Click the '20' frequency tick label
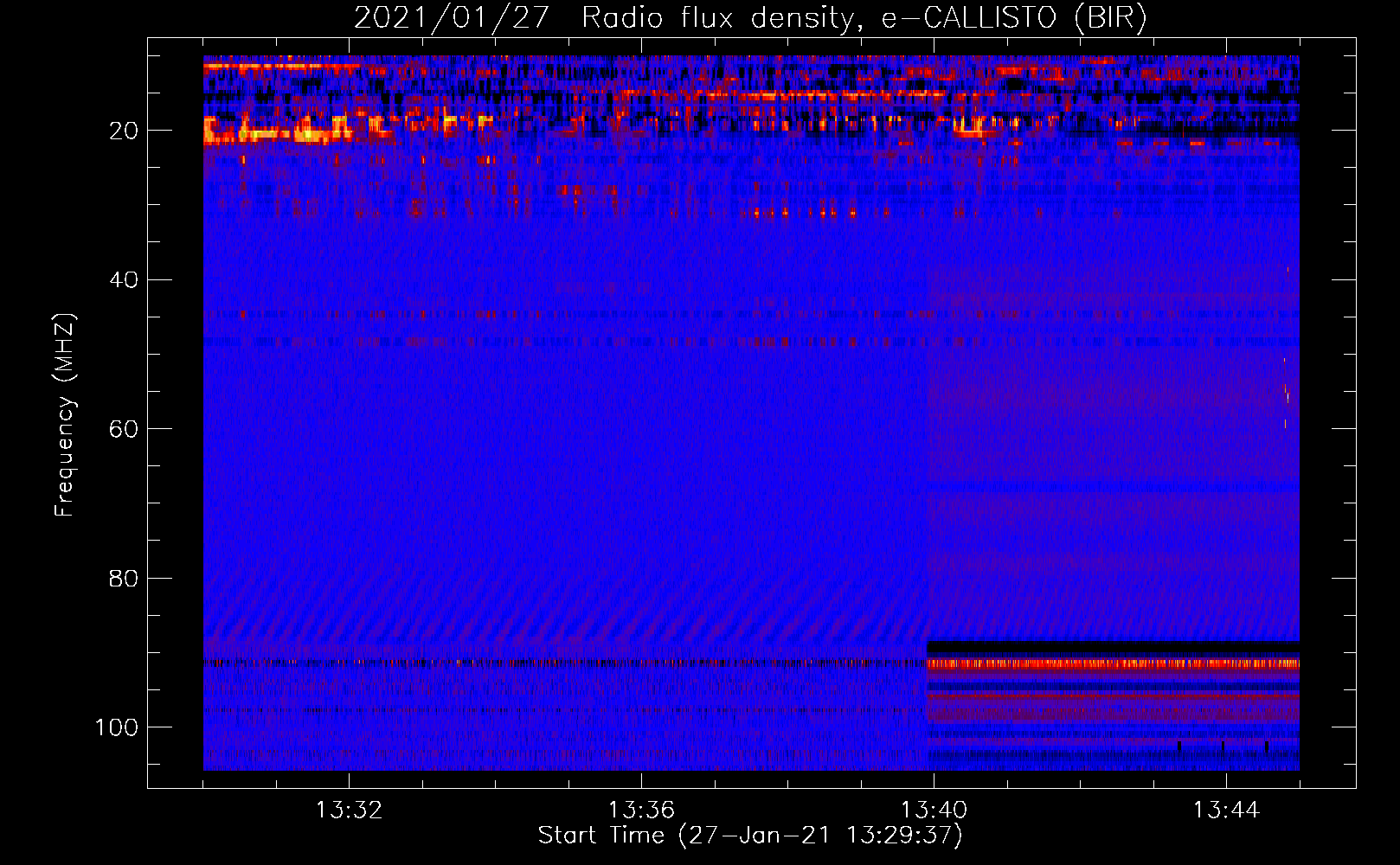Screen dimensions: 1400x865 click(x=125, y=131)
